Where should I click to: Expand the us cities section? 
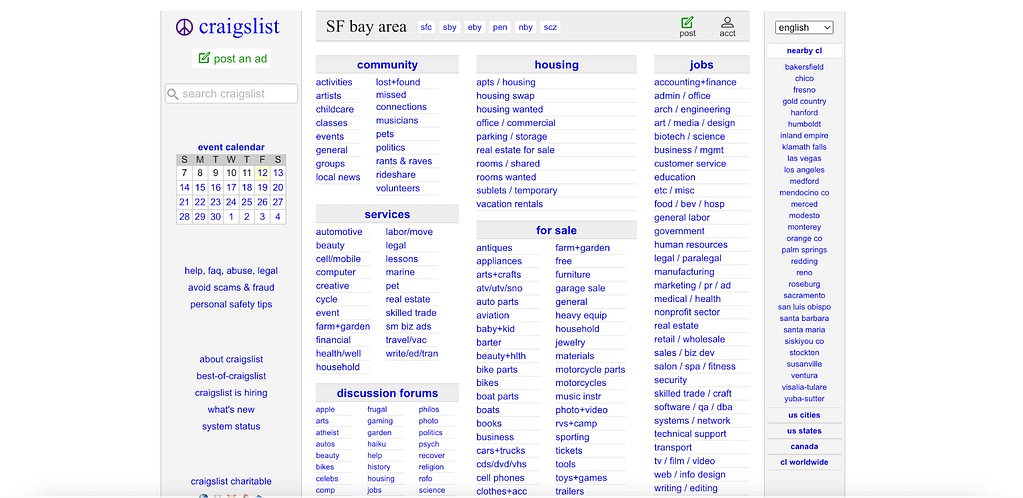tap(804, 415)
